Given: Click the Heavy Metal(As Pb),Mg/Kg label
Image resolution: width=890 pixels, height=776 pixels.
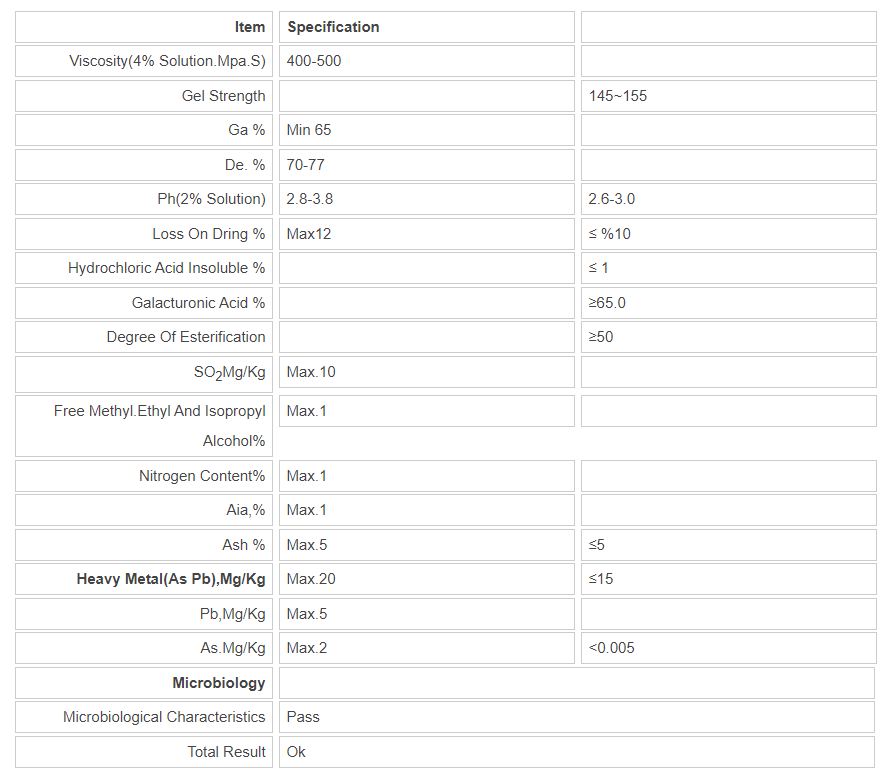Looking at the screenshot, I should click(x=171, y=579).
